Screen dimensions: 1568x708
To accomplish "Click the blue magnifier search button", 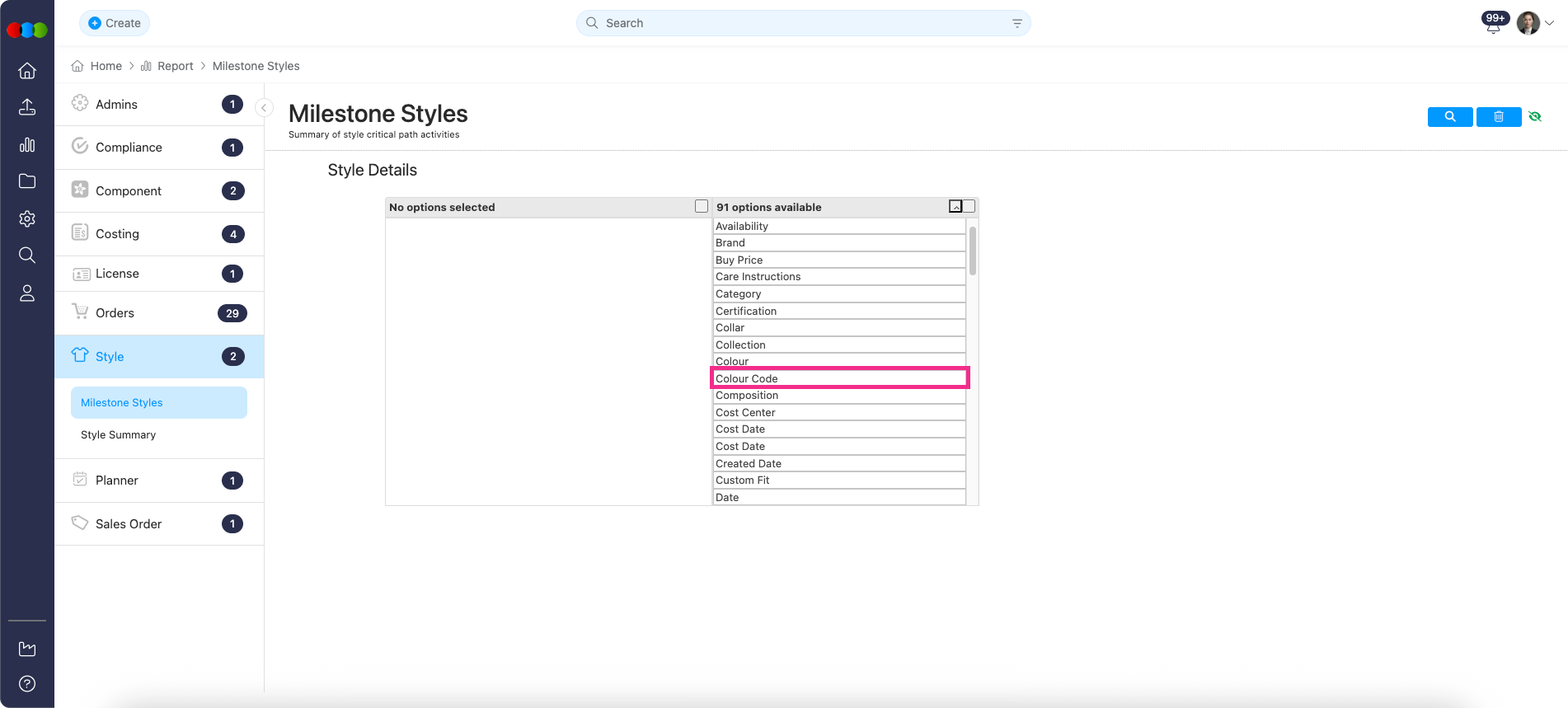I will tap(1449, 117).
